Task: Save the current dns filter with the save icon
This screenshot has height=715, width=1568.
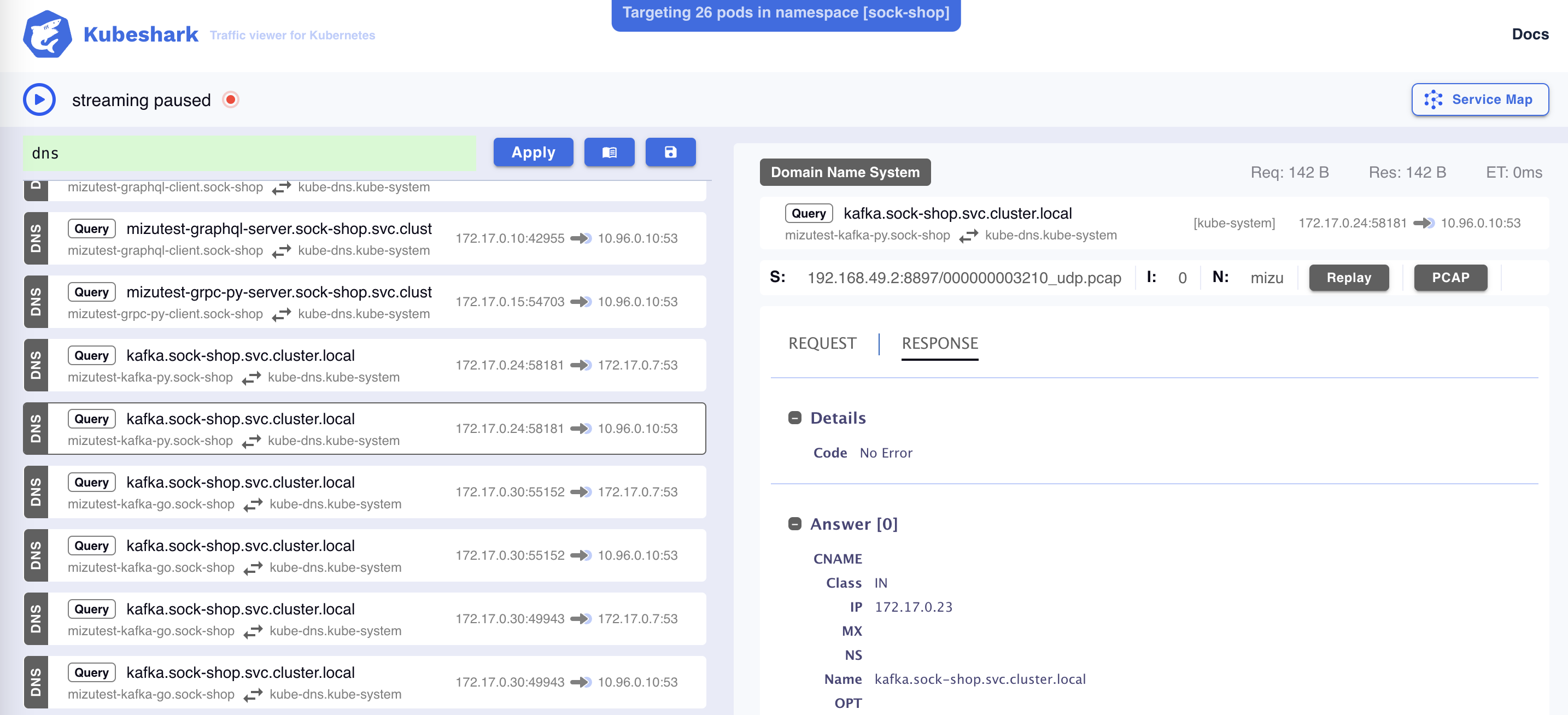Action: (x=670, y=152)
